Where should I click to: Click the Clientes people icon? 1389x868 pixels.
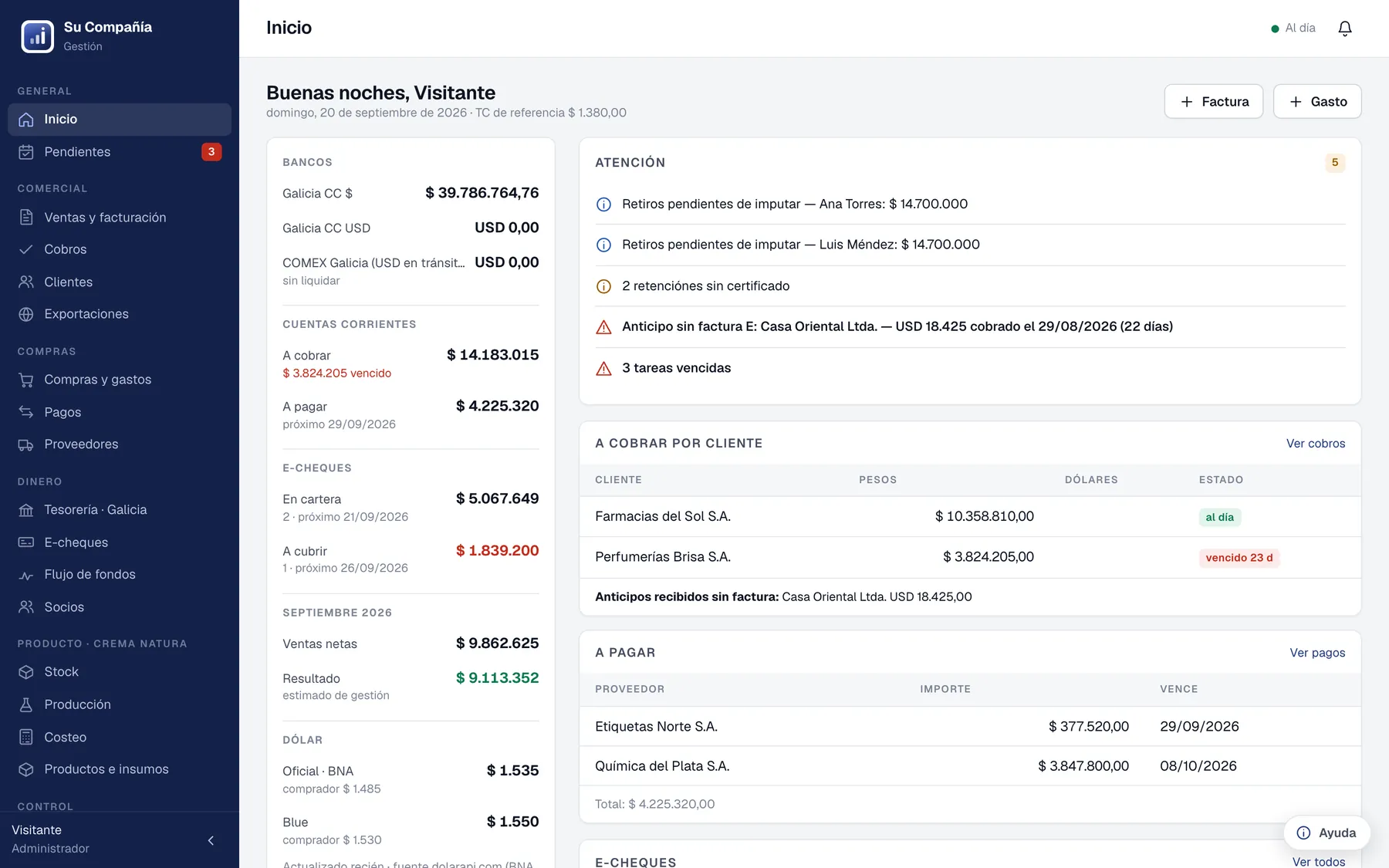coord(26,282)
